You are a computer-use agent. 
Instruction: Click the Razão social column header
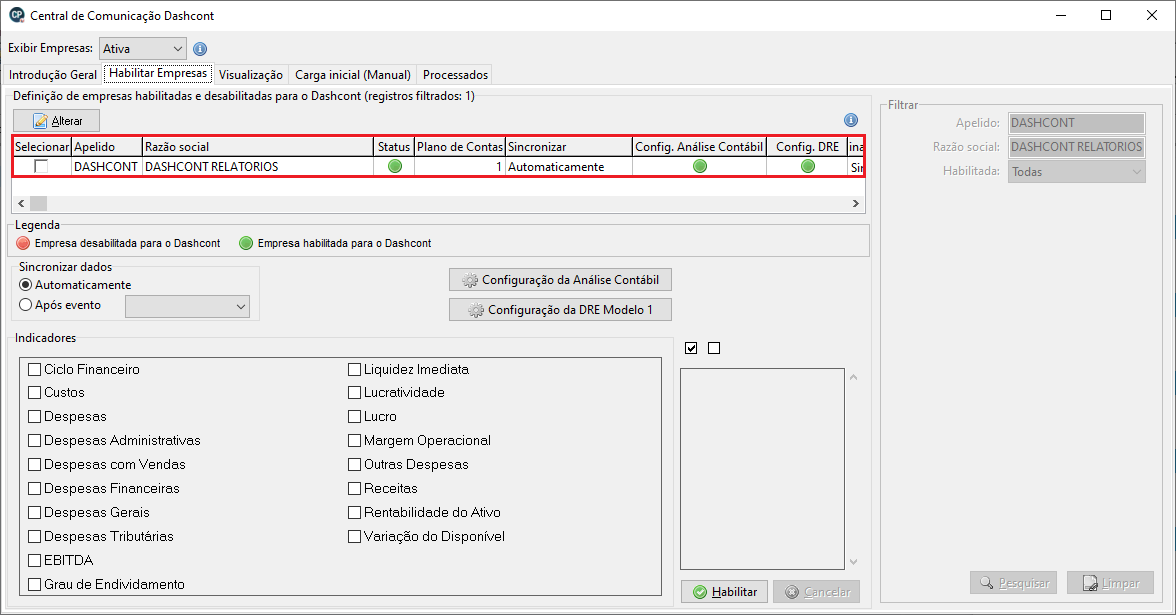(258, 147)
